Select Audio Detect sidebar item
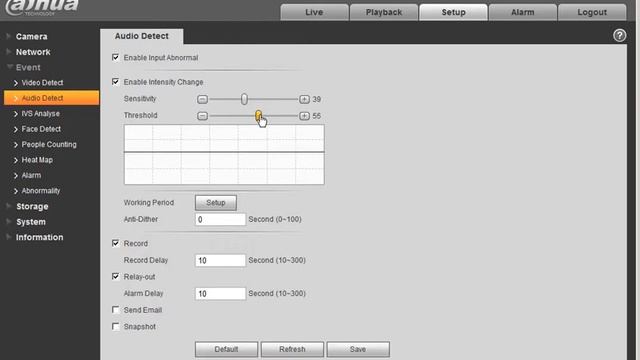The width and height of the screenshot is (640, 360). 51,98
